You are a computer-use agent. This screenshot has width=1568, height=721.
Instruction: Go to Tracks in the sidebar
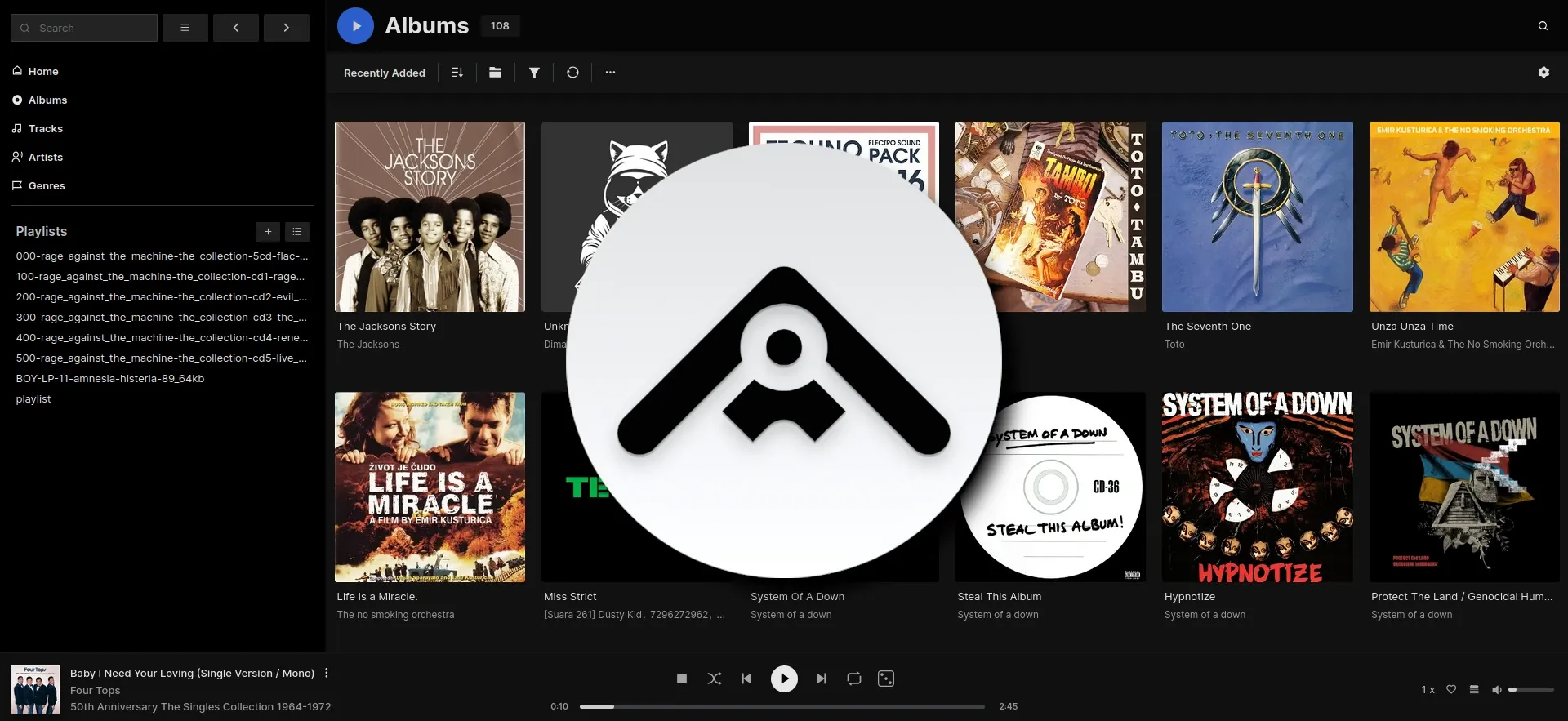[x=46, y=128]
